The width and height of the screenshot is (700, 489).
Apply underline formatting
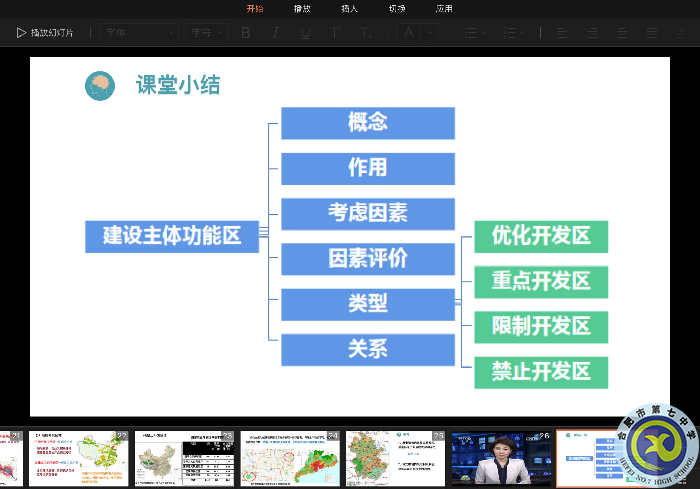click(305, 33)
